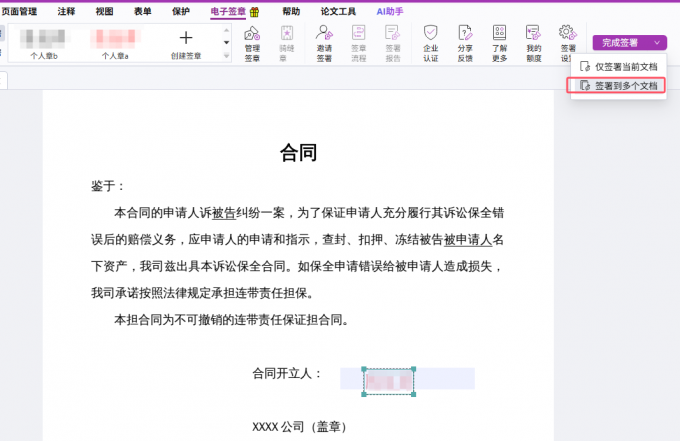Open the 论文工具 tab
The height and width of the screenshot is (441, 680).
click(338, 12)
